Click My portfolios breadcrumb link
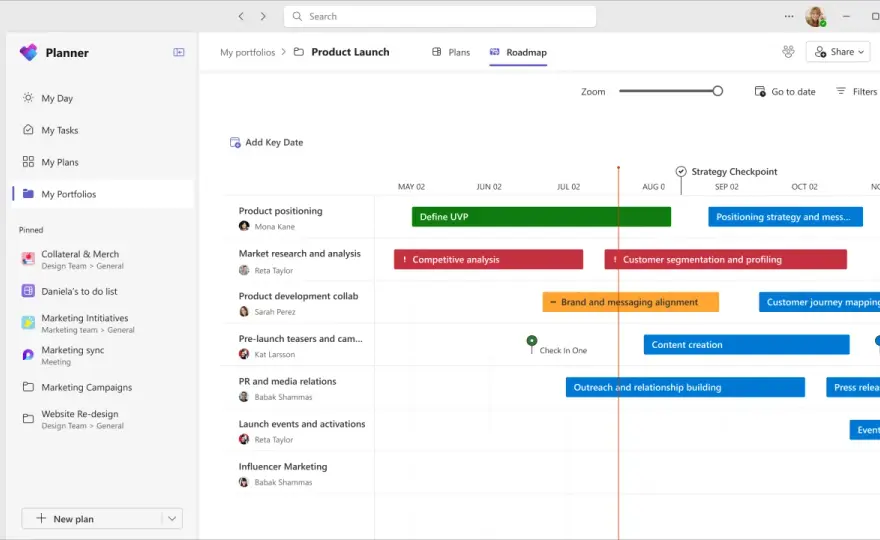The image size is (880, 540). [248, 52]
